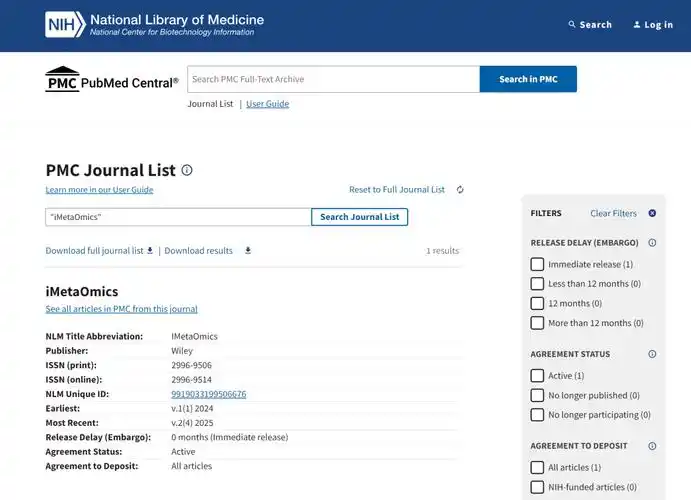
Task: Clear filters using the X icon
Action: (x=652, y=213)
